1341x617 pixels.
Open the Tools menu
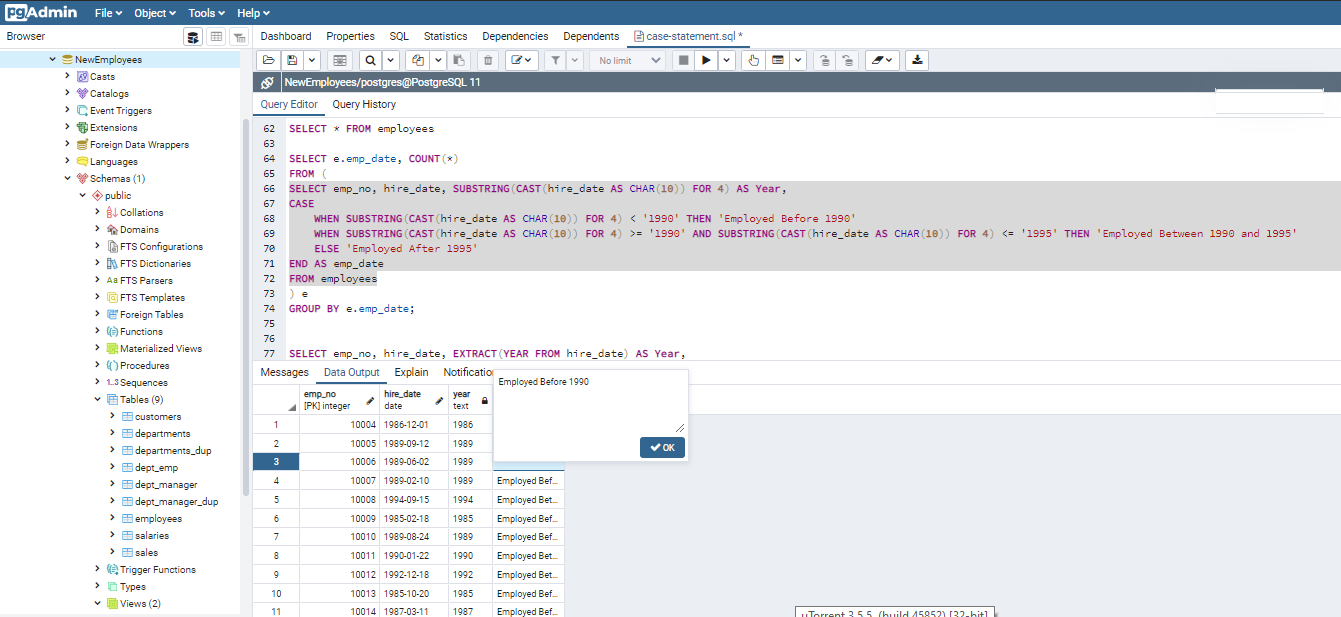(206, 13)
